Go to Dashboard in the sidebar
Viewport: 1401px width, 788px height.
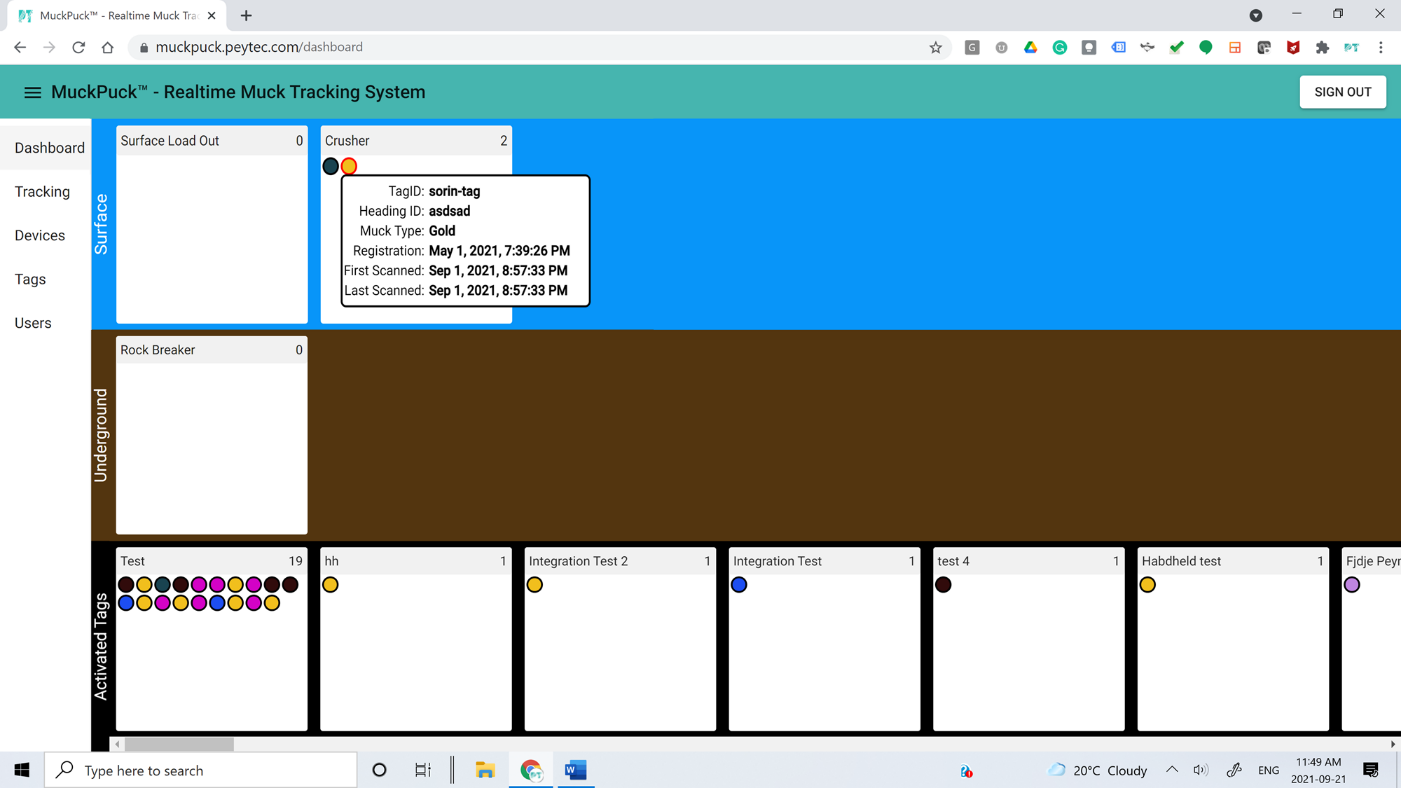[x=49, y=148]
